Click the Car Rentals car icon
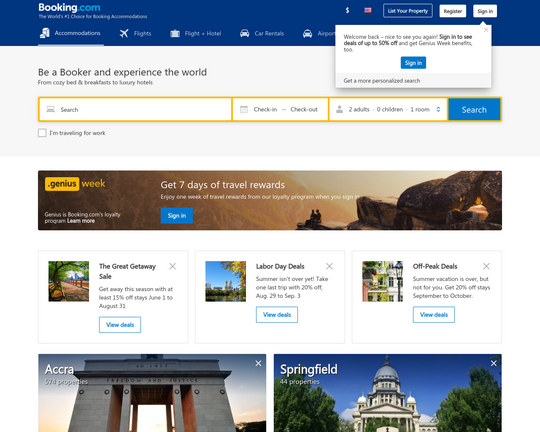Image resolution: width=540 pixels, height=432 pixels. pos(245,33)
